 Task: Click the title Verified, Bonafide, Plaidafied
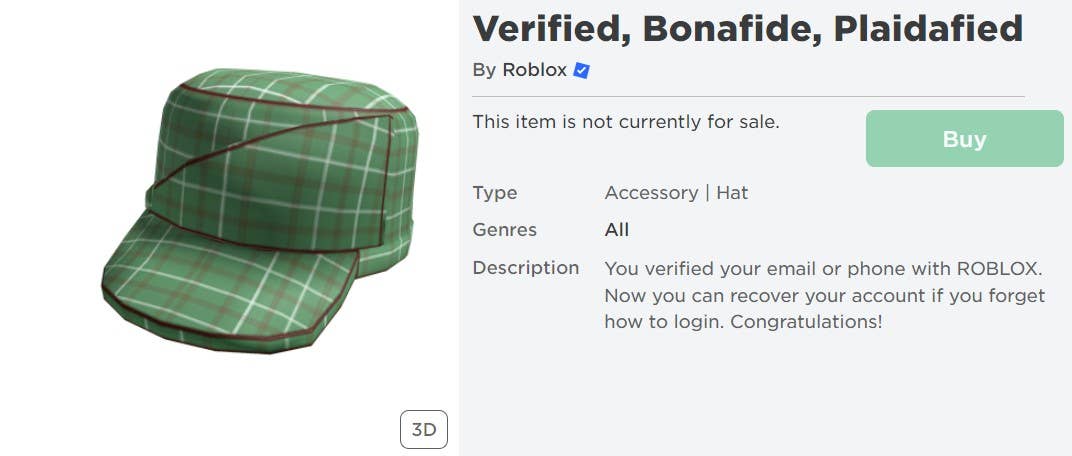pyautogui.click(x=747, y=28)
